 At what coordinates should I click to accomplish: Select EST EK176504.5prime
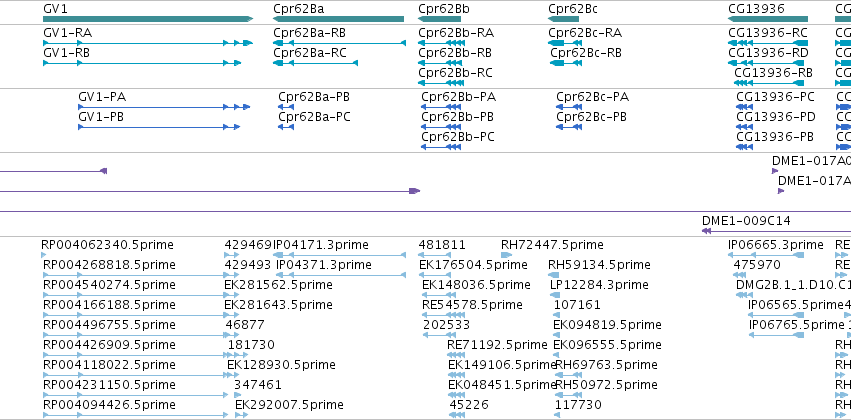coord(473,265)
